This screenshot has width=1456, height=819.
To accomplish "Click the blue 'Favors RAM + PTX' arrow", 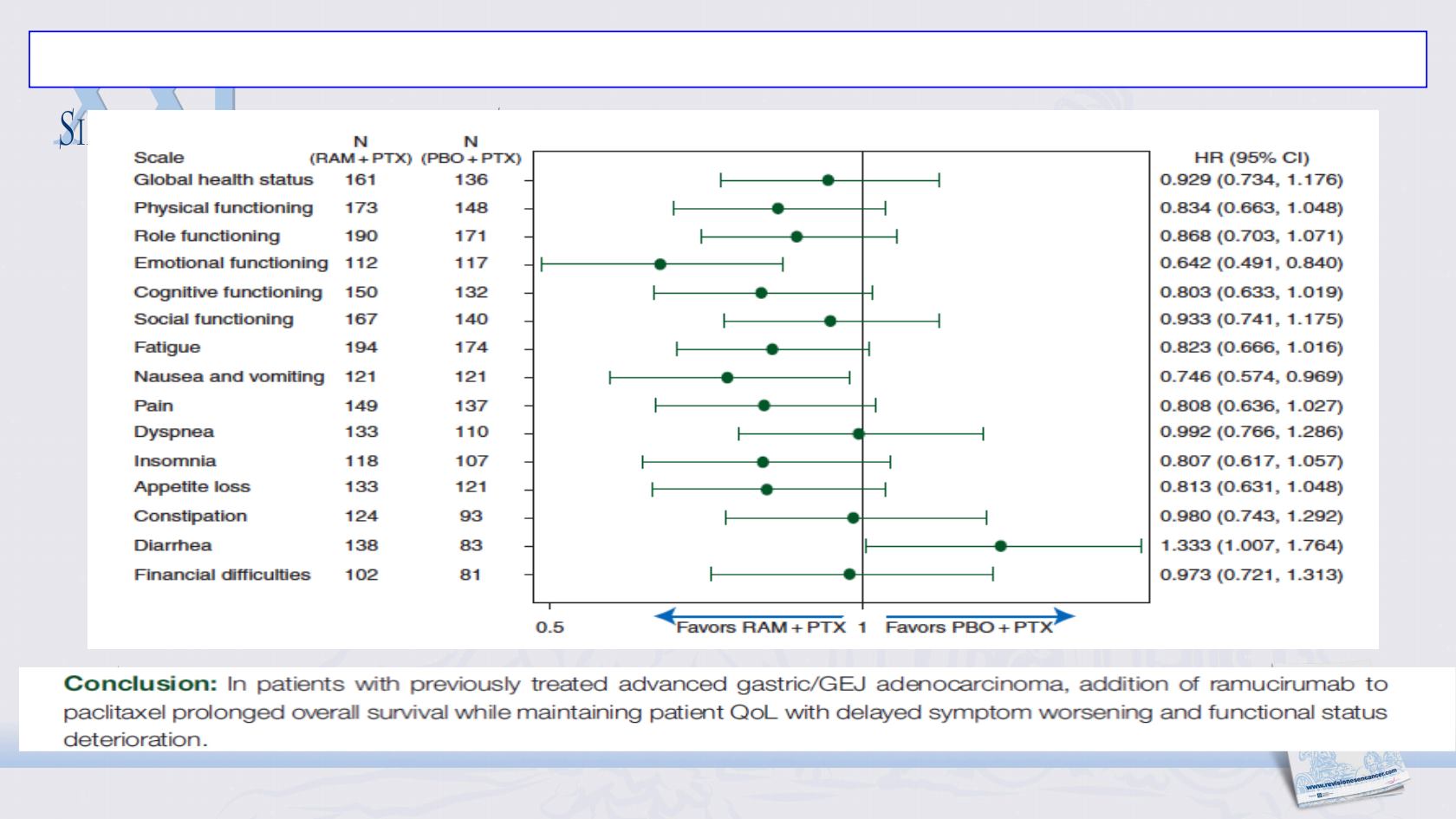I will (x=749, y=616).
